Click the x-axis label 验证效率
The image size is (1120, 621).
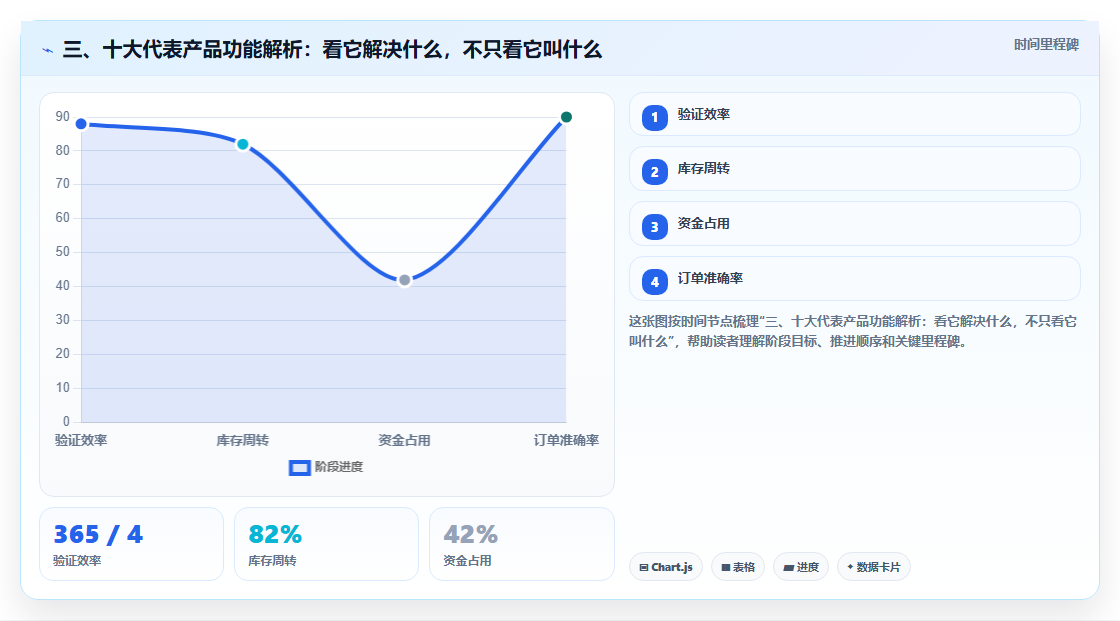81,440
